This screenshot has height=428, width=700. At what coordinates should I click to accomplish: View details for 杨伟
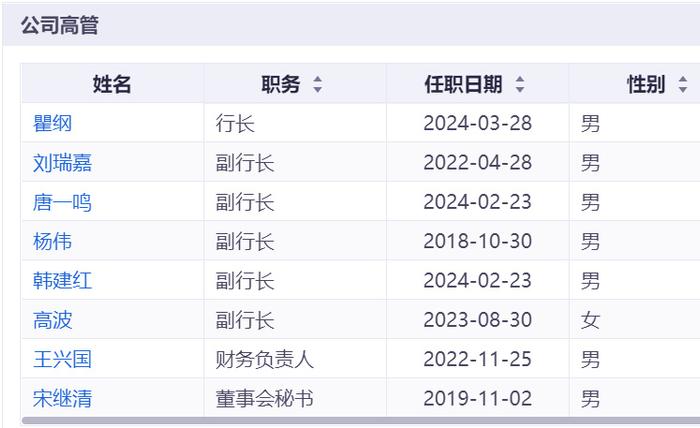coord(53,241)
